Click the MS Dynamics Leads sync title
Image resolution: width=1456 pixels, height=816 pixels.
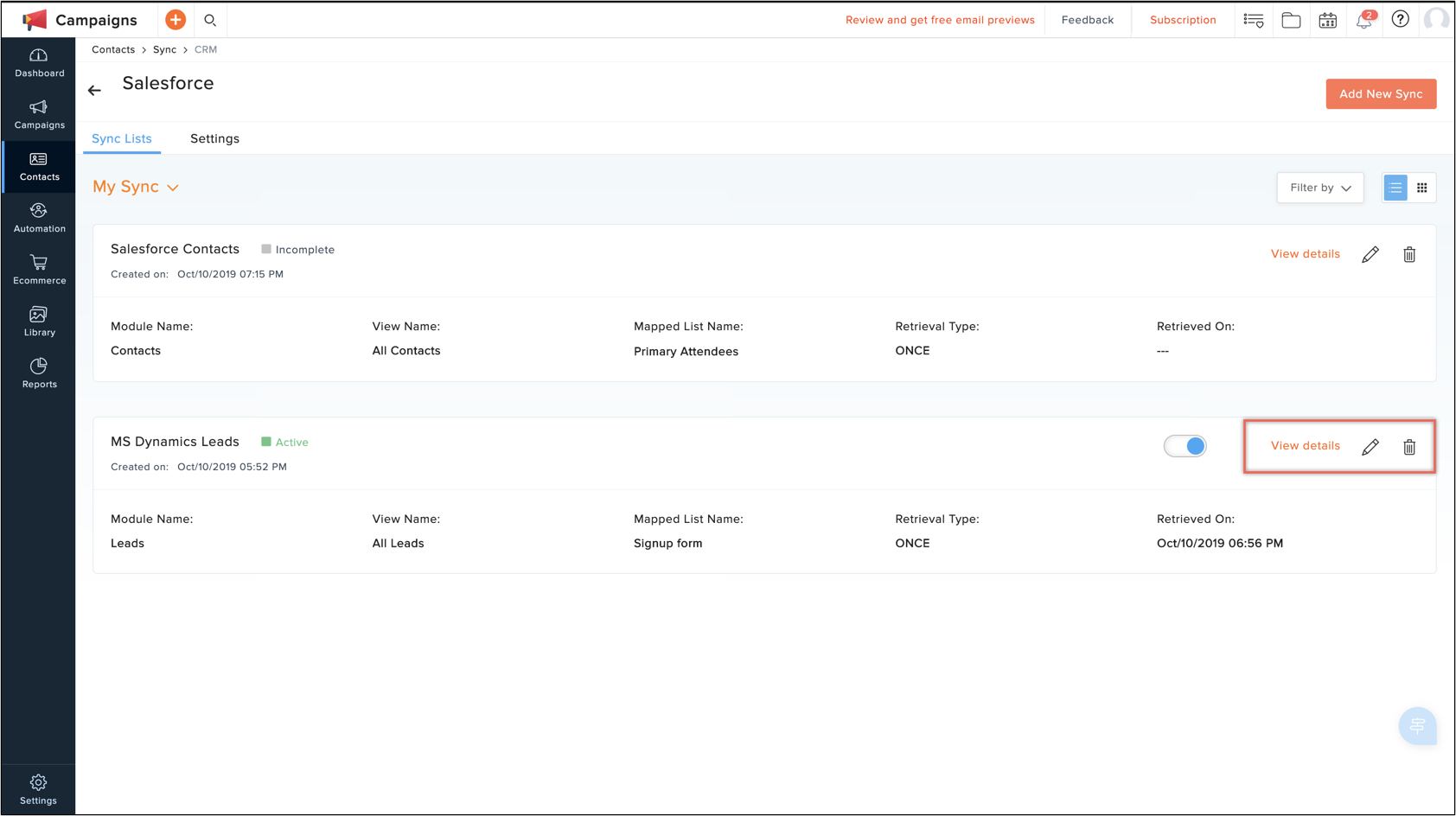point(175,442)
